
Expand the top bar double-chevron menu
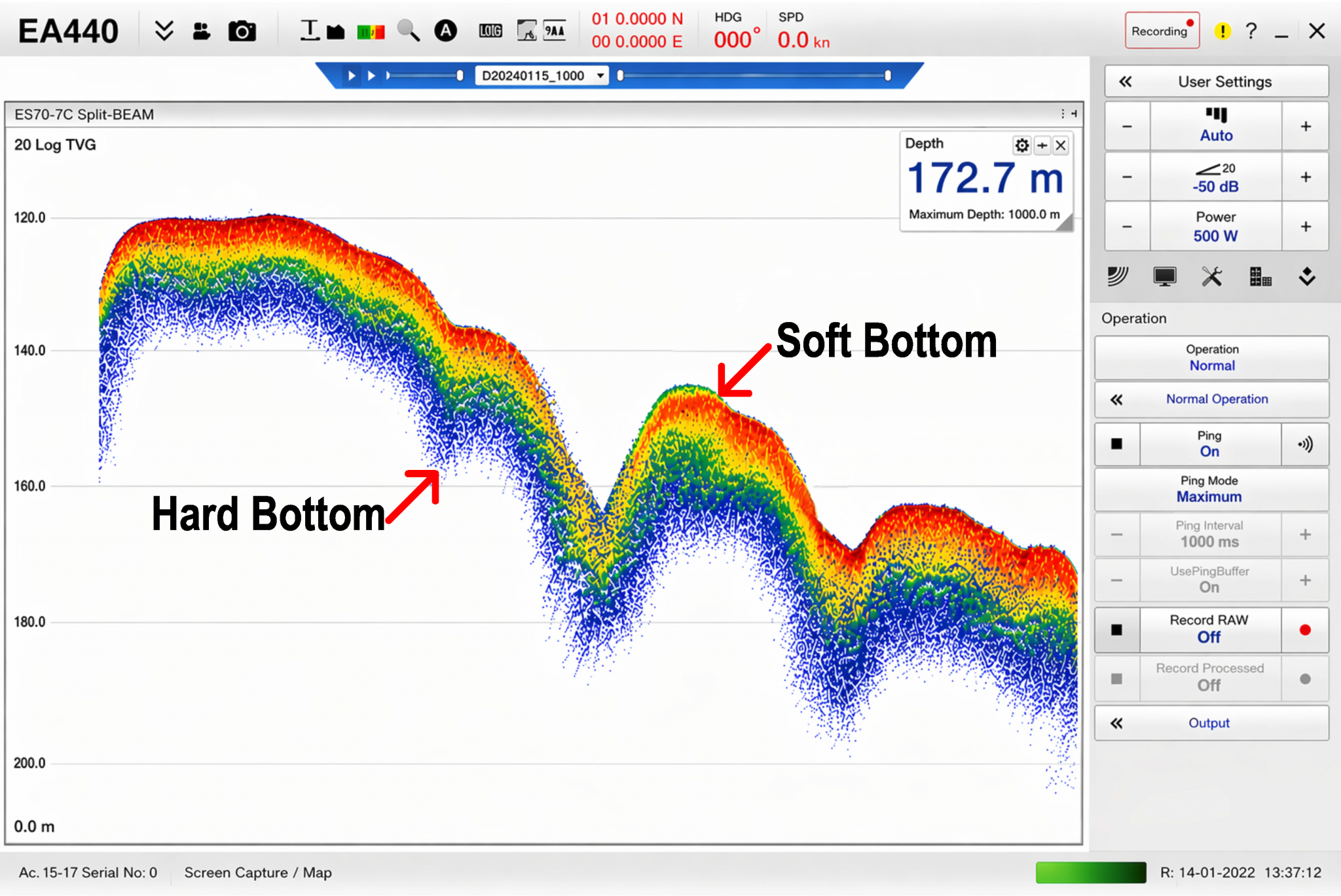pyautogui.click(x=164, y=31)
